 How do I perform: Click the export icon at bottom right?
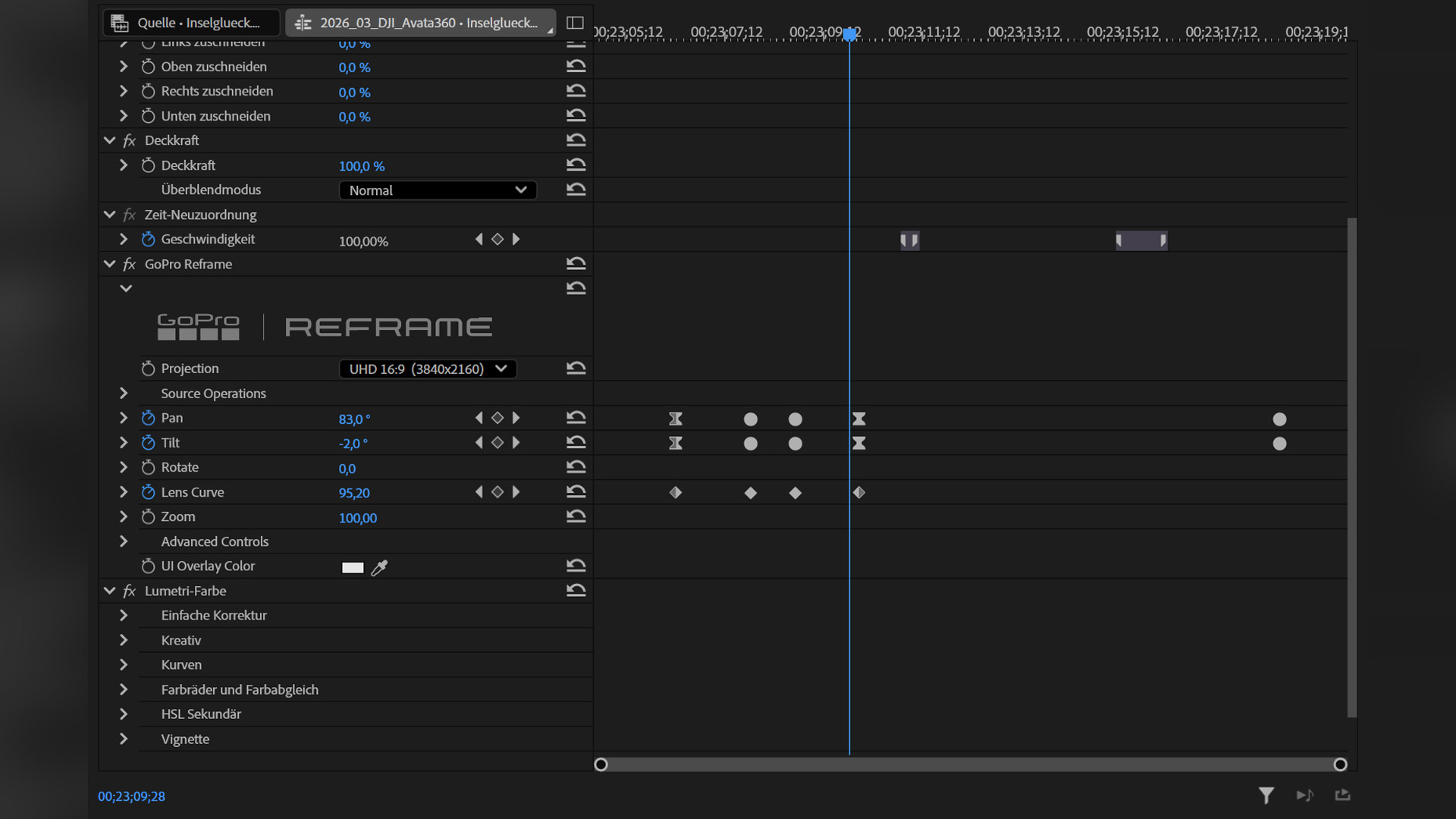pos(1342,795)
